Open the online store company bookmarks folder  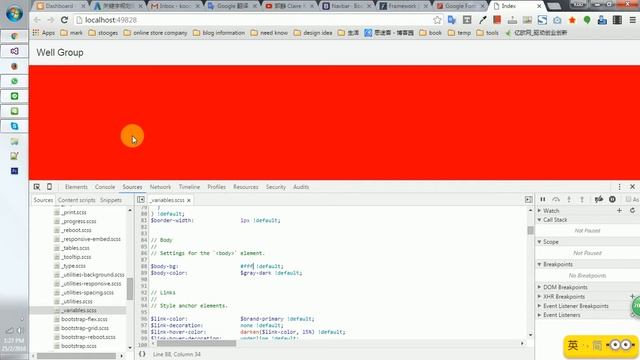coord(156,33)
